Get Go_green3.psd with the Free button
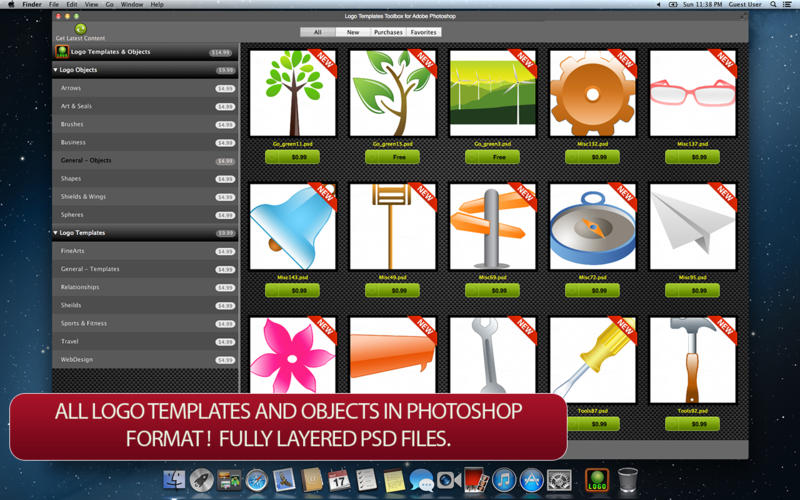Image resolution: width=800 pixels, height=500 pixels. pos(492,157)
